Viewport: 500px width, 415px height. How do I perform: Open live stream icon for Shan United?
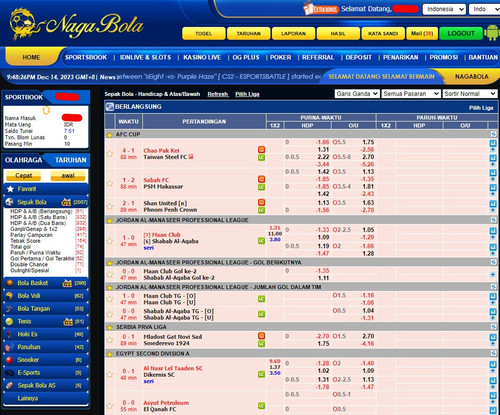click(x=261, y=202)
